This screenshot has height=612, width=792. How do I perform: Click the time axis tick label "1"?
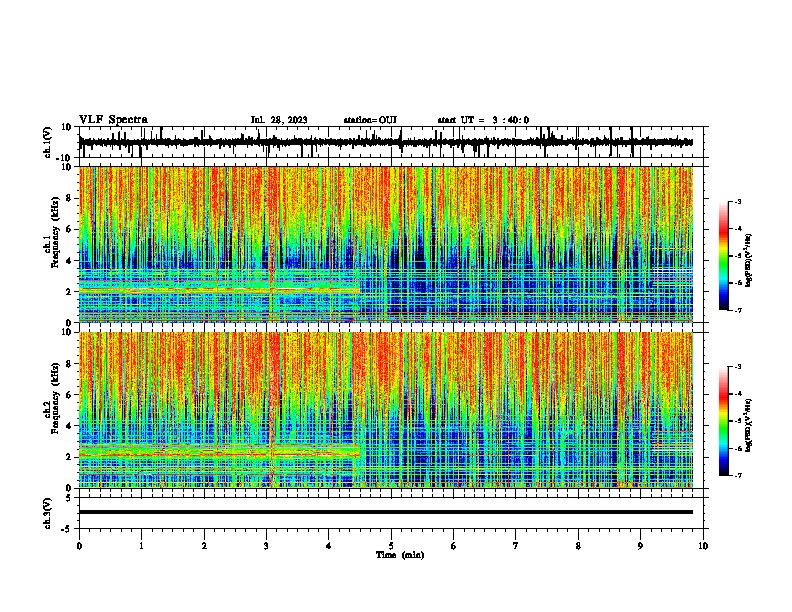pyautogui.click(x=141, y=546)
